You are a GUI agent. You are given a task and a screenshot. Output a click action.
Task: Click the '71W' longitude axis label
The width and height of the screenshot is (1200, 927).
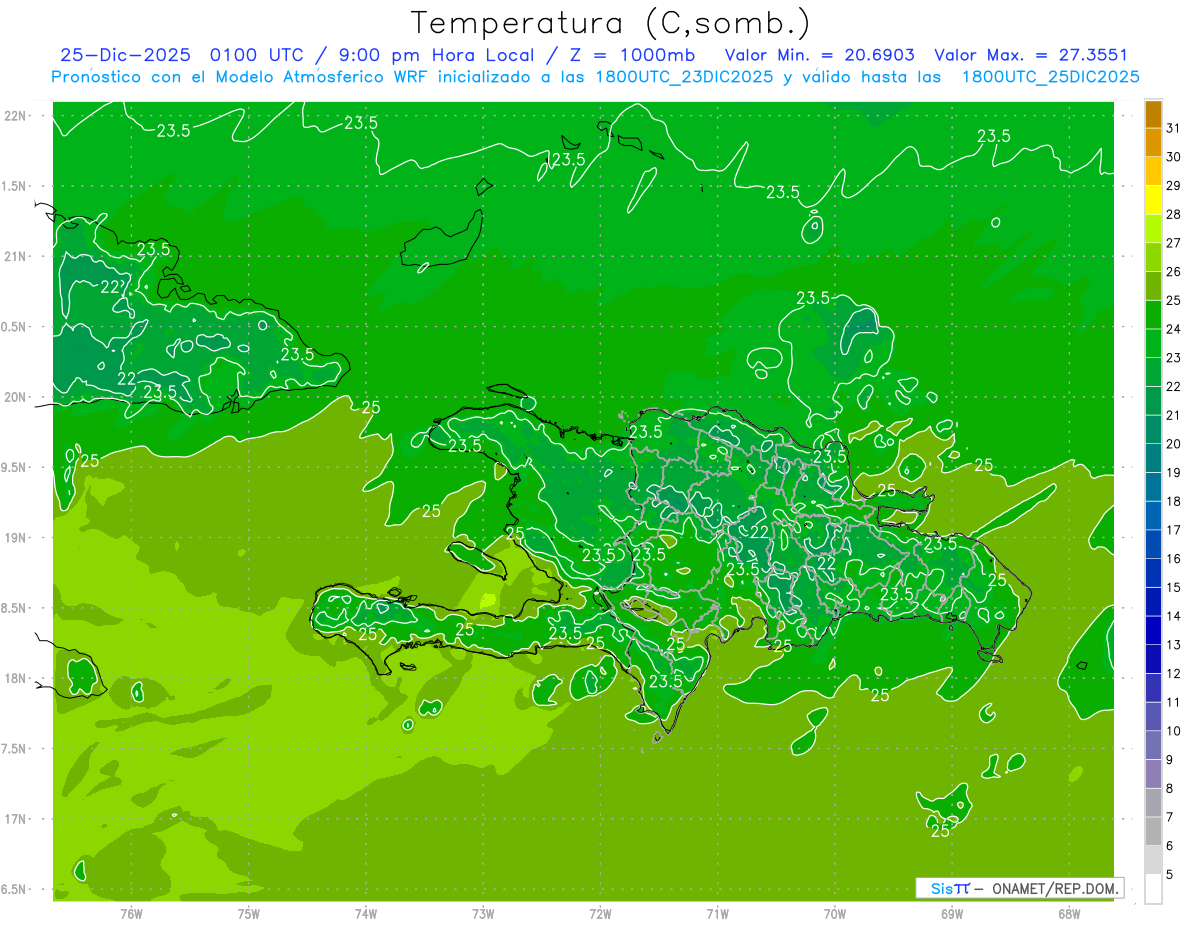(717, 914)
